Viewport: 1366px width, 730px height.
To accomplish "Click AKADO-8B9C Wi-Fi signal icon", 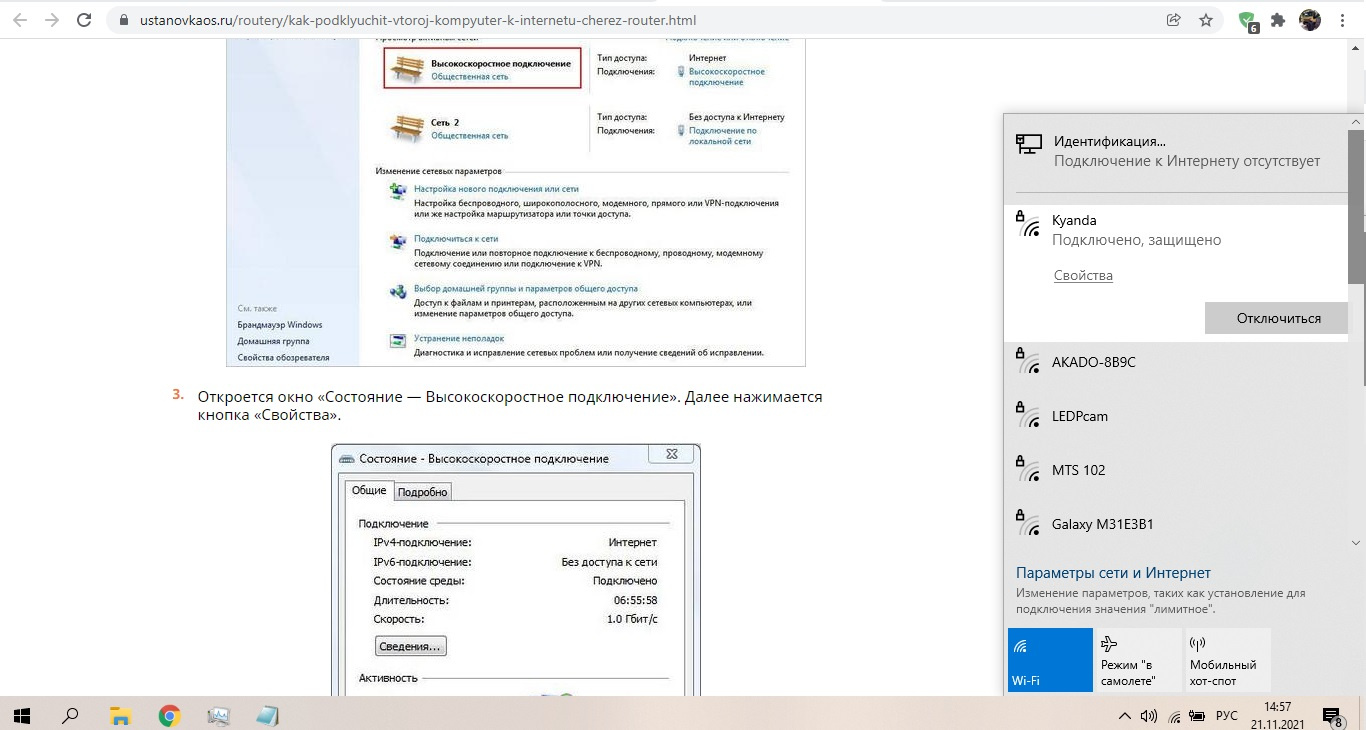I will coord(1028,361).
